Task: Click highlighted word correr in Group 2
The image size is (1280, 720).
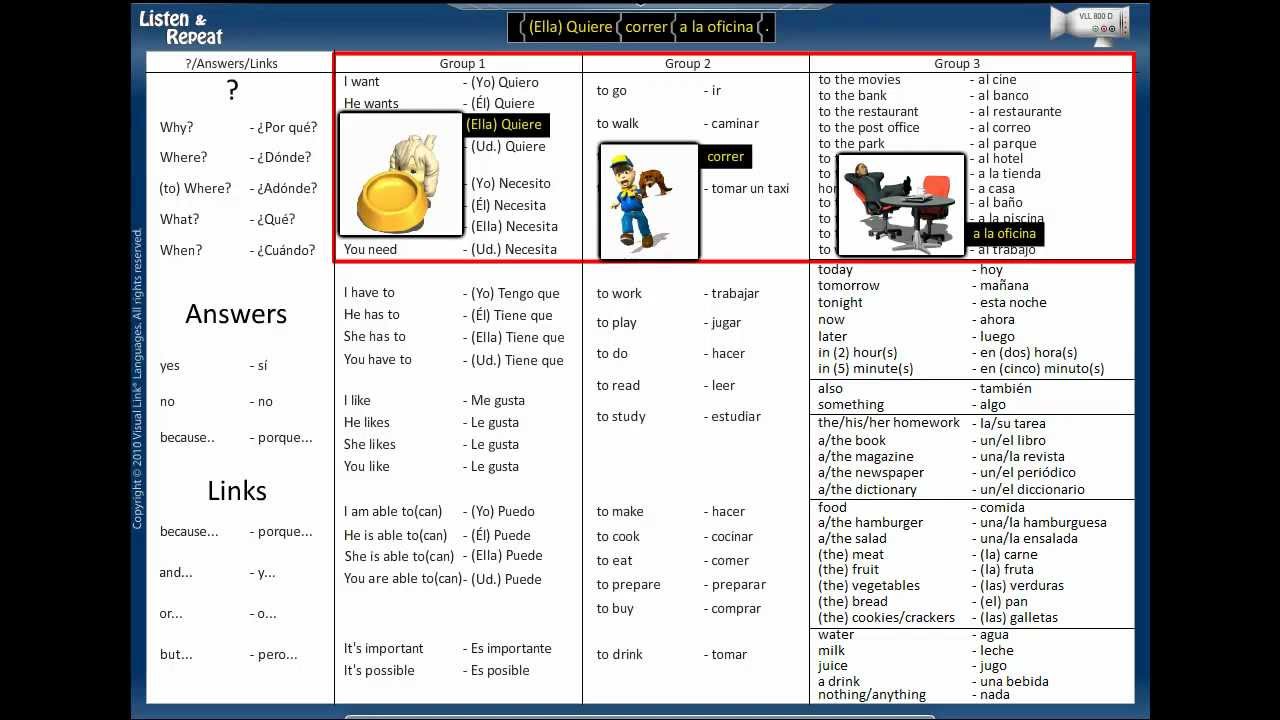Action: (725, 156)
